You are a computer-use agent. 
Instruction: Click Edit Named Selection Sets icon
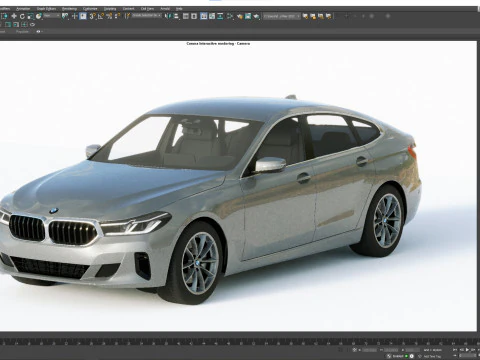point(128,16)
